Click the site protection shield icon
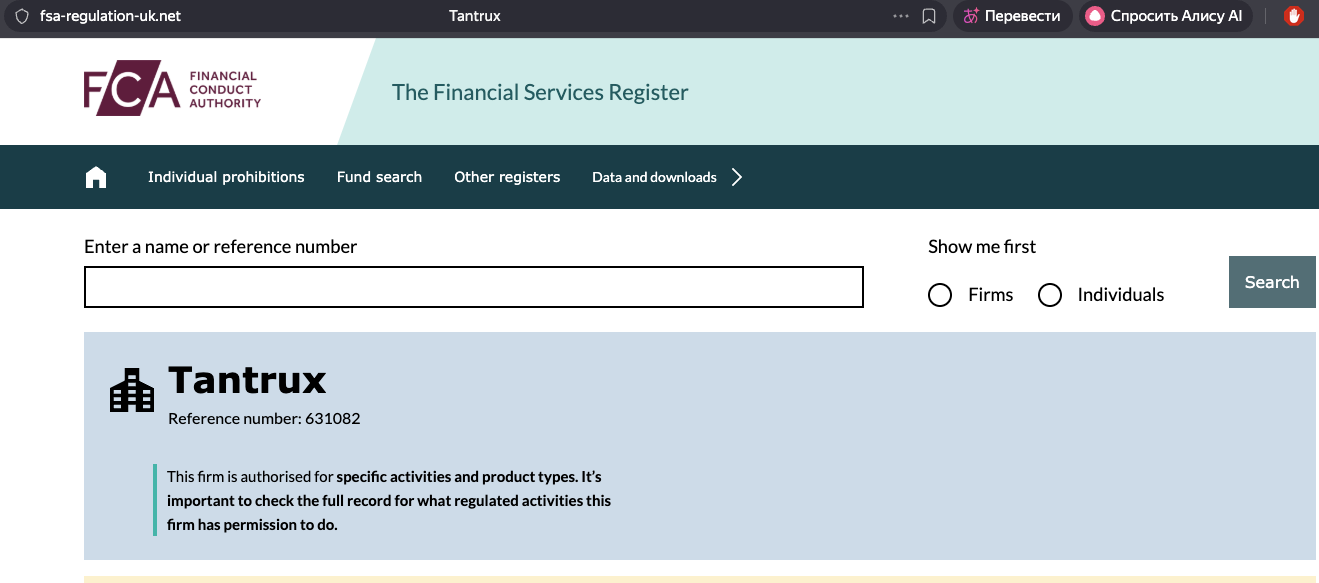1319x583 pixels. 21,16
